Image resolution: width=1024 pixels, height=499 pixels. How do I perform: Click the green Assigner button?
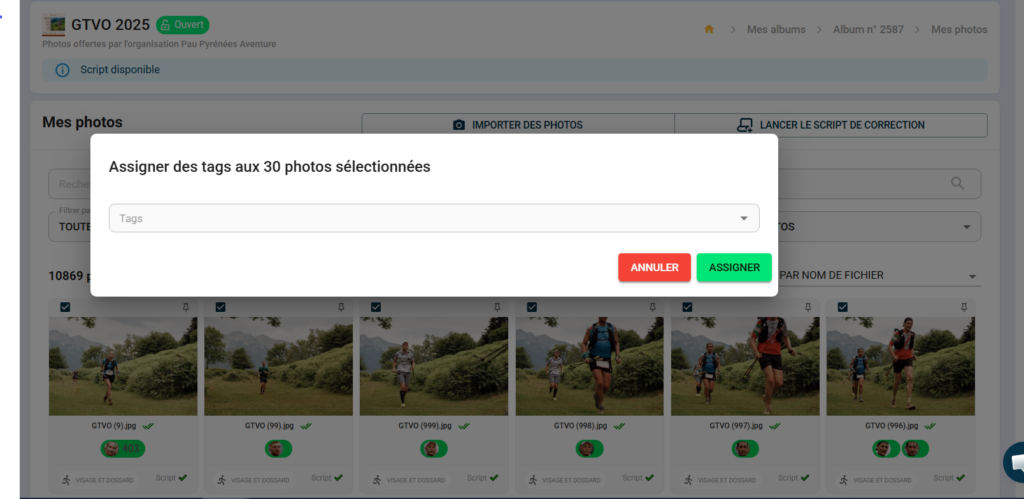tap(734, 267)
